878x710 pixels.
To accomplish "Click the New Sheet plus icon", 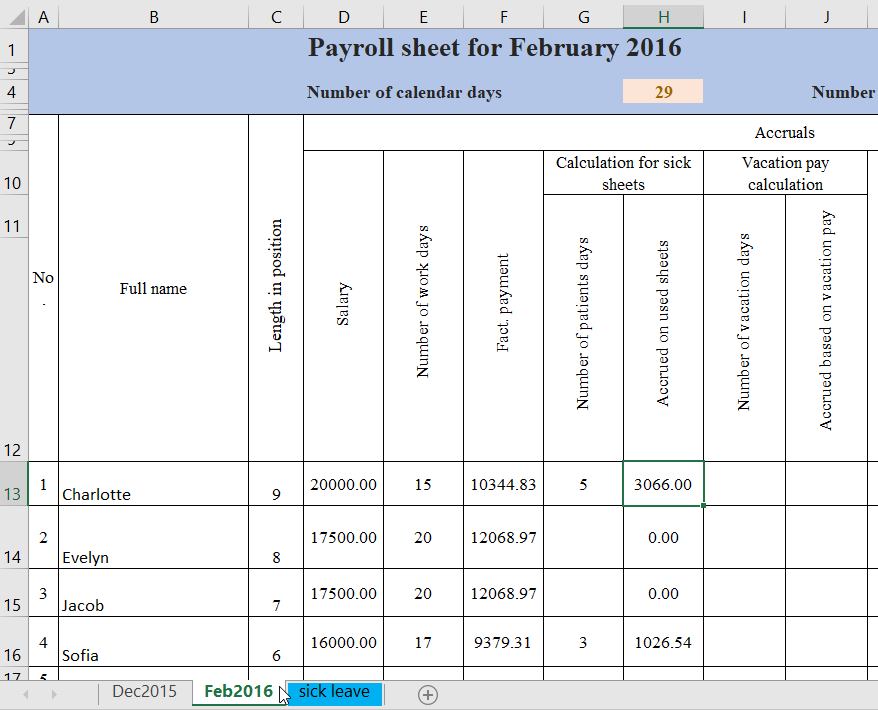I will click(x=427, y=692).
